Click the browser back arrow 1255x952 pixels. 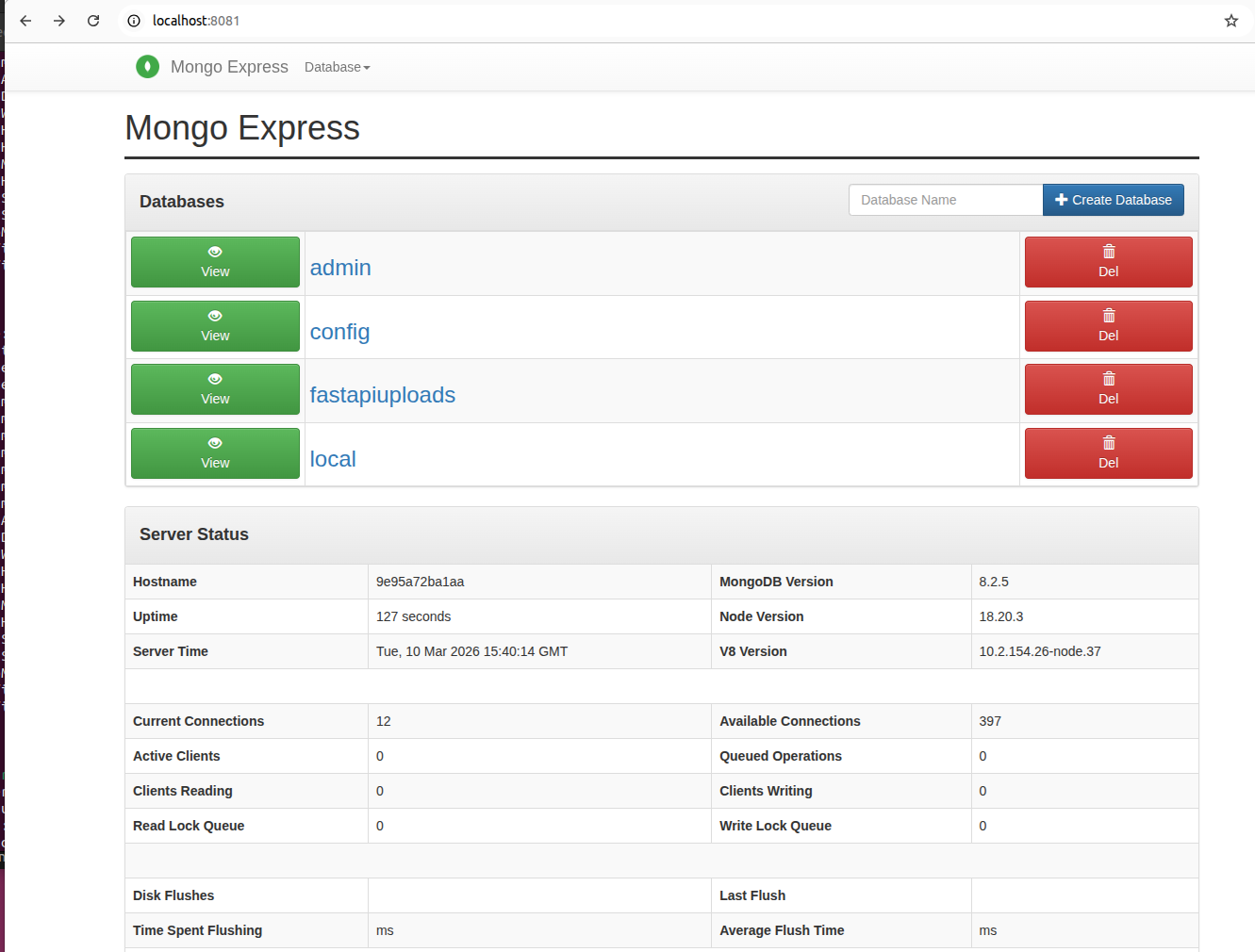tap(25, 21)
